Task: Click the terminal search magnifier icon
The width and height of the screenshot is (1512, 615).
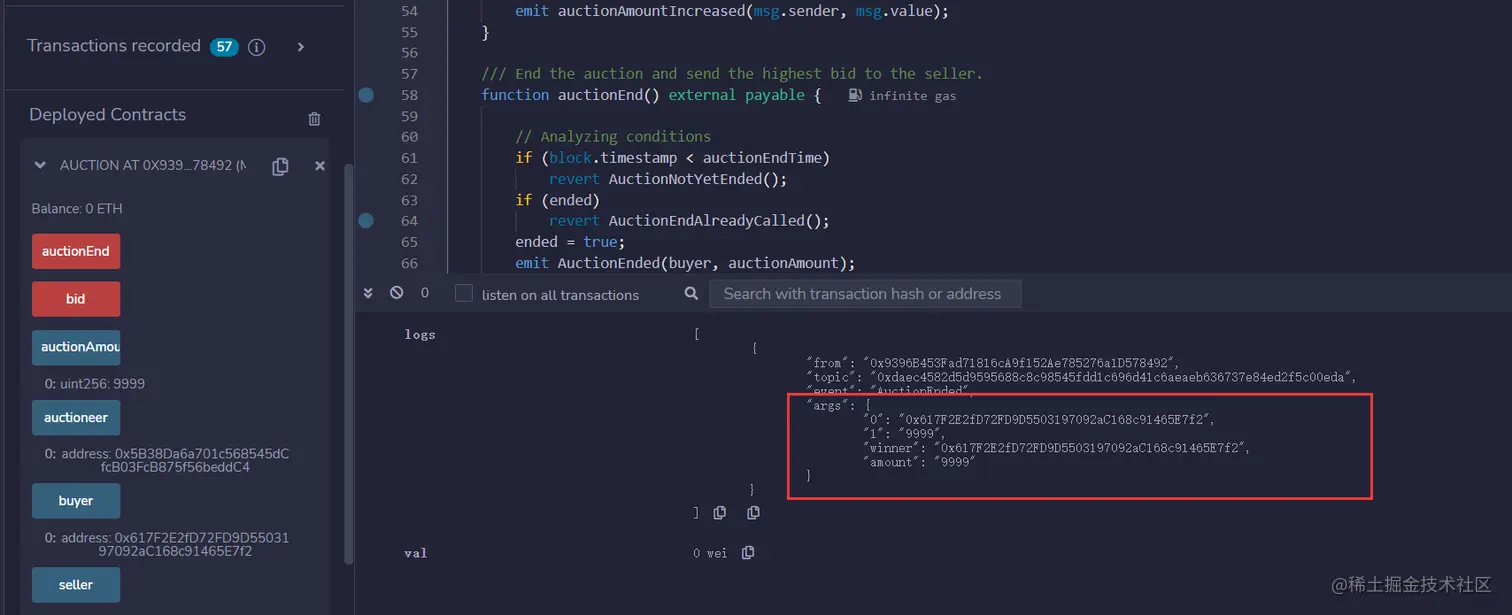Action: point(691,294)
